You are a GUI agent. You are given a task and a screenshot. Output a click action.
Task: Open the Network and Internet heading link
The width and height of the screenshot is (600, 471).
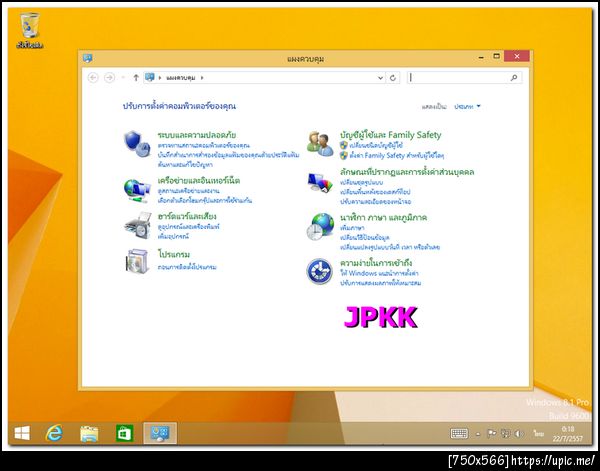point(199,180)
